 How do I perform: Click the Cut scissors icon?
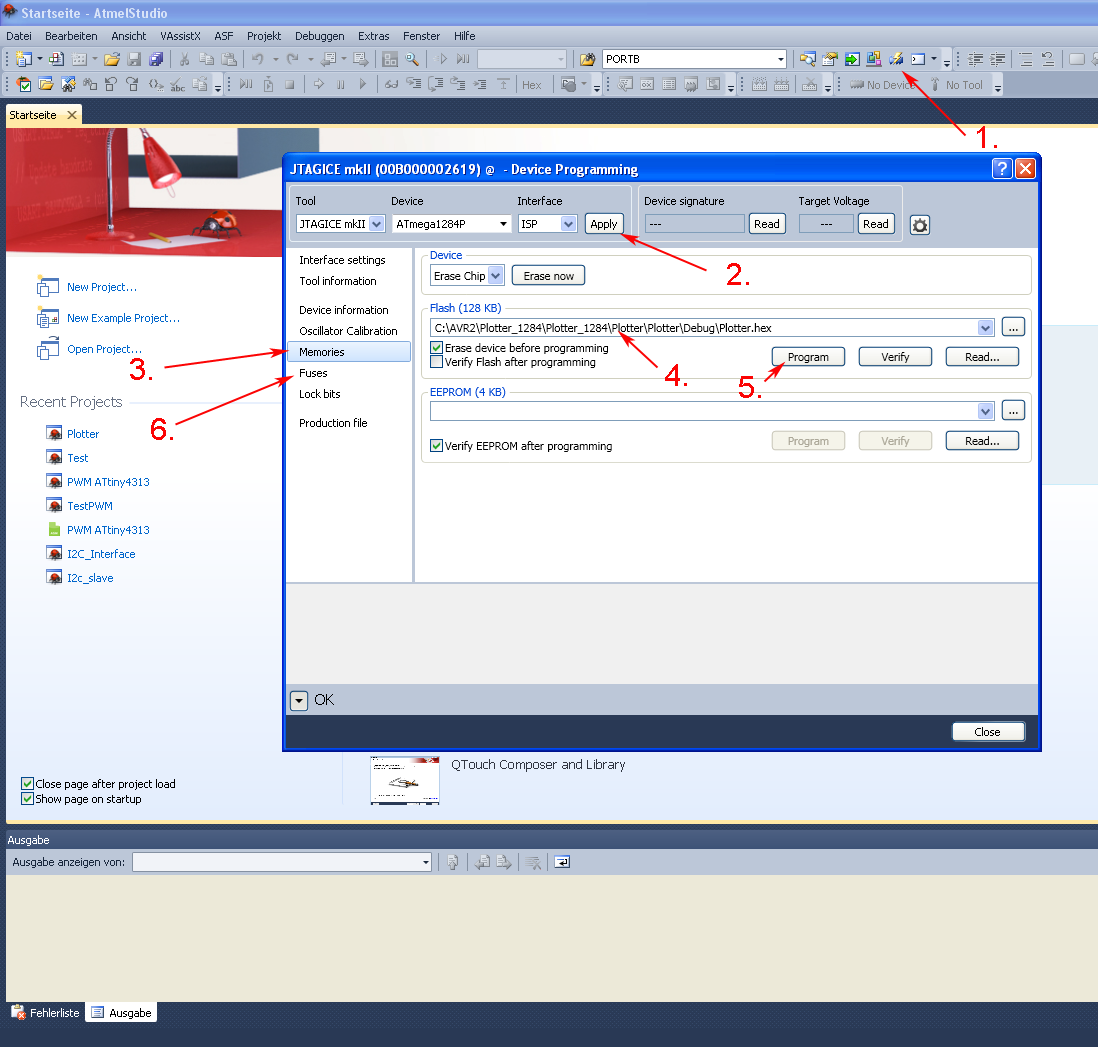185,60
